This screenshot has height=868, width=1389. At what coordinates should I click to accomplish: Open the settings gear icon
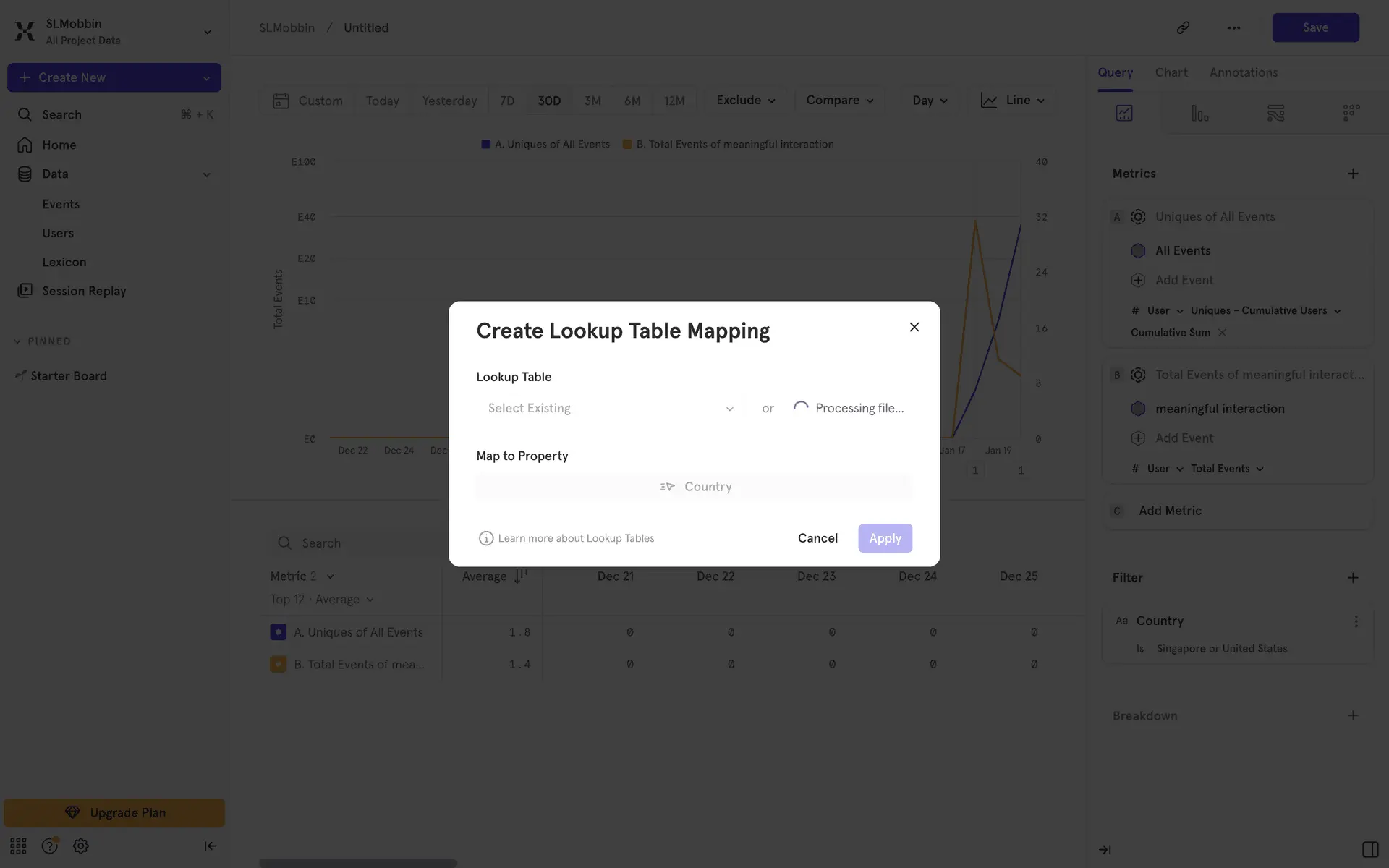click(81, 846)
